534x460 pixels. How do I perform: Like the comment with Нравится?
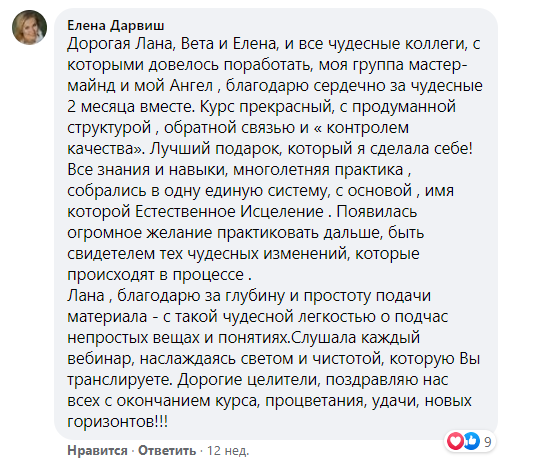[97, 450]
